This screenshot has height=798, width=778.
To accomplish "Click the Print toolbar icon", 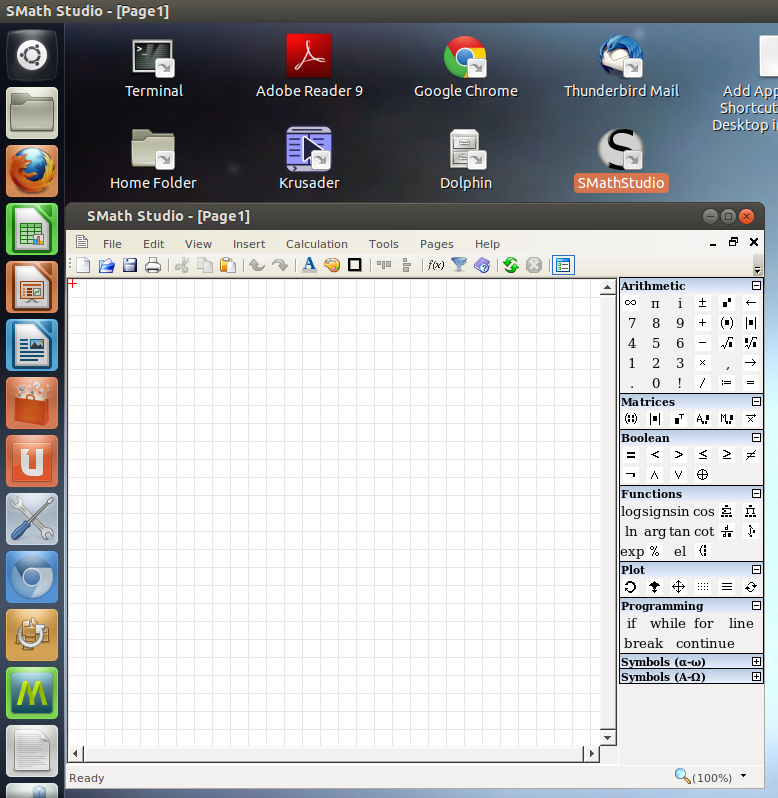I will click(153, 265).
